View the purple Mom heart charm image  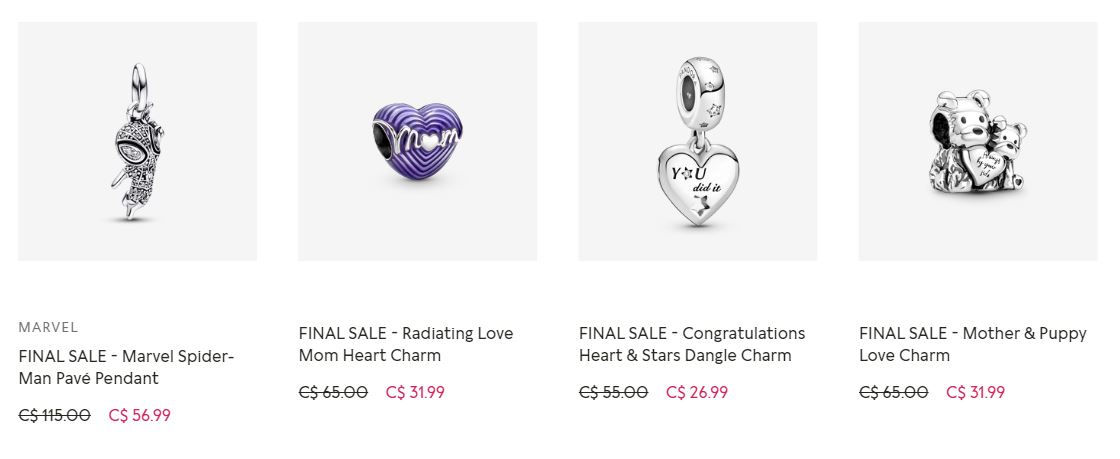tap(417, 141)
